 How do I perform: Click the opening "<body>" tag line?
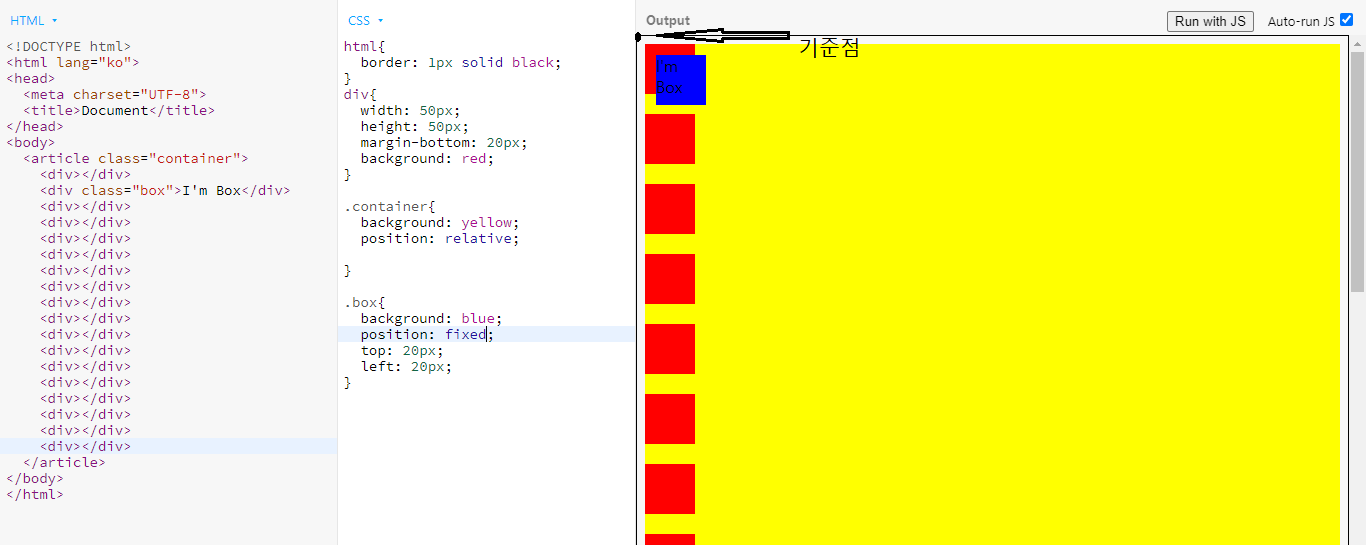point(31,142)
